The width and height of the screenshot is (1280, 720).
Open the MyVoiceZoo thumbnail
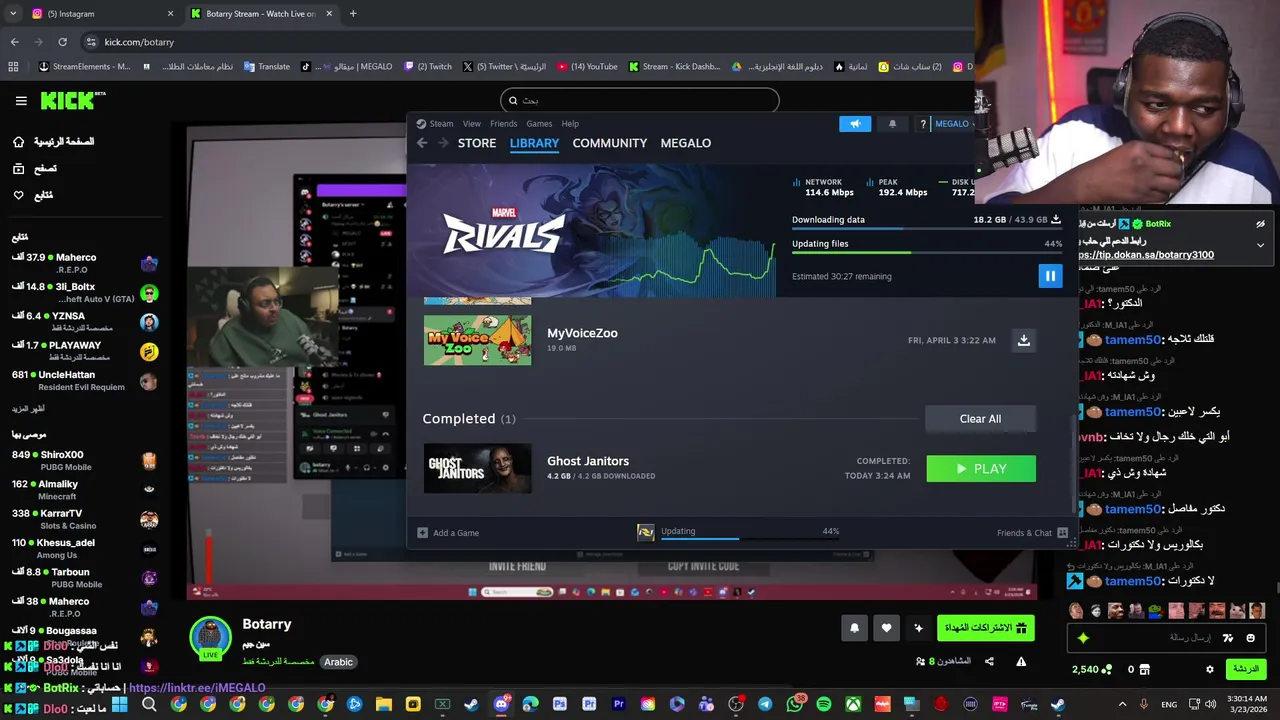click(478, 340)
